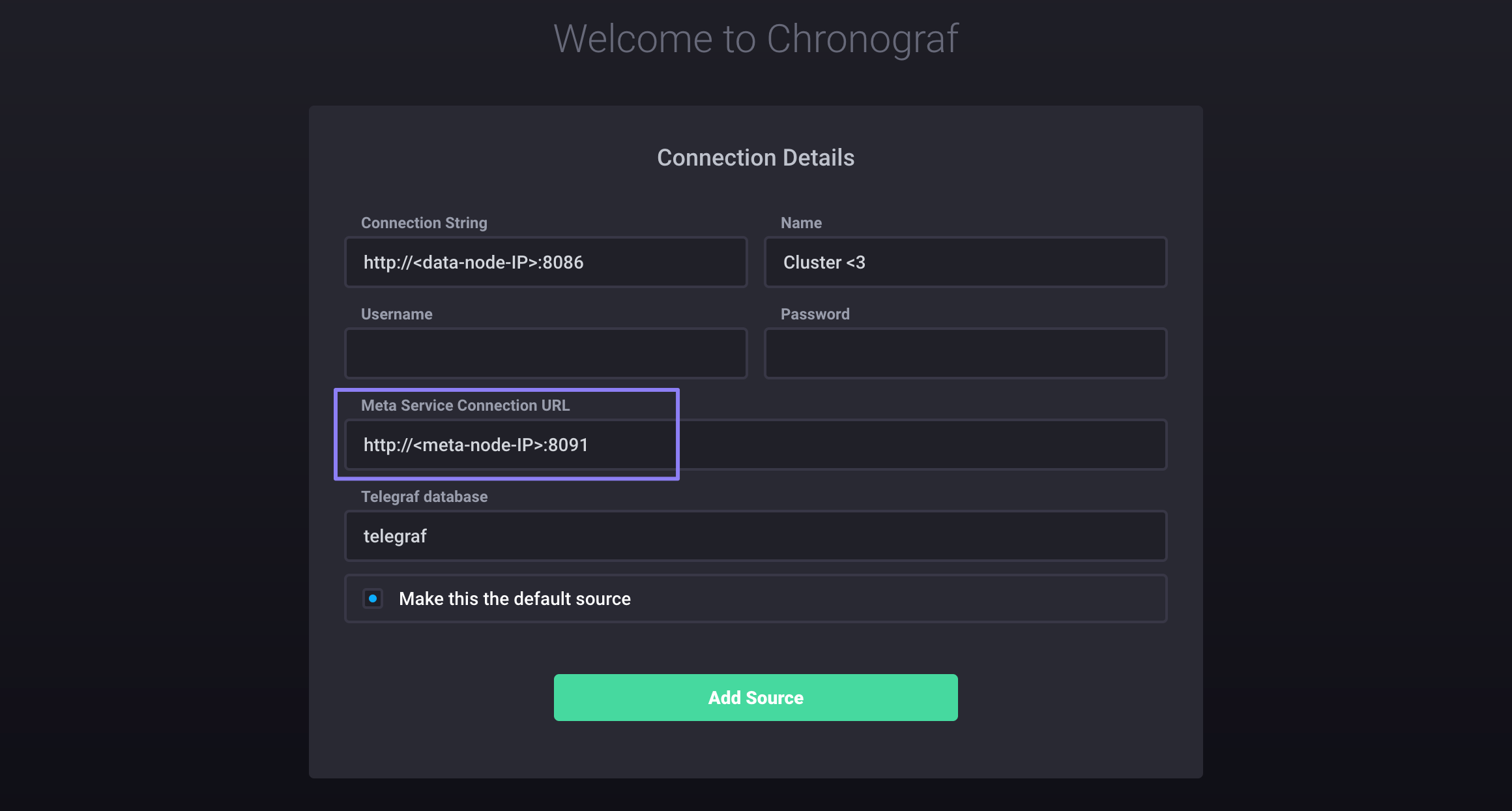Click the Meta Service Connection URL label
The width and height of the screenshot is (1512, 811).
tap(465, 405)
